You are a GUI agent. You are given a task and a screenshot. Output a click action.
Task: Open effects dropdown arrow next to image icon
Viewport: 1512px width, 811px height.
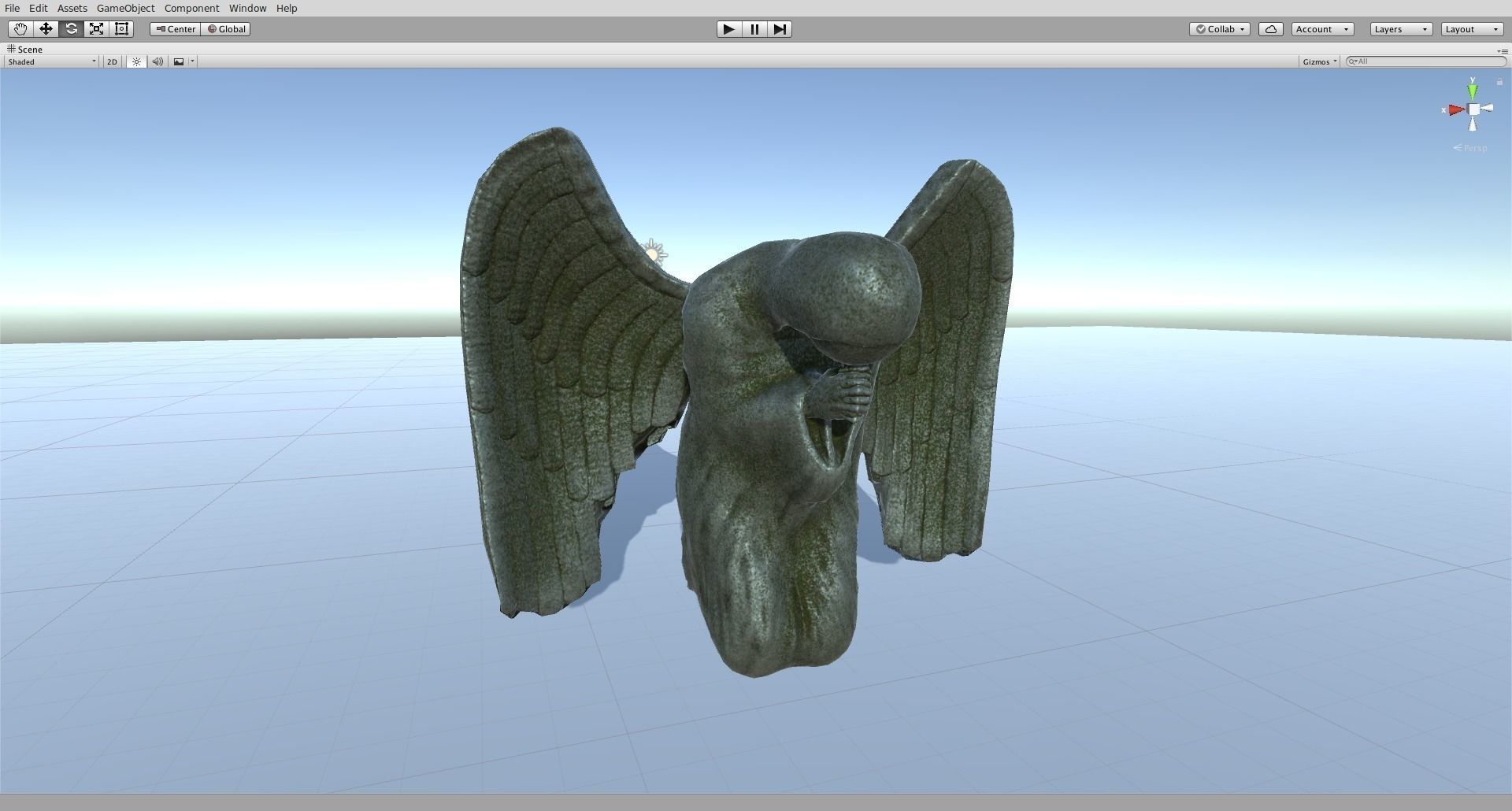[192, 61]
